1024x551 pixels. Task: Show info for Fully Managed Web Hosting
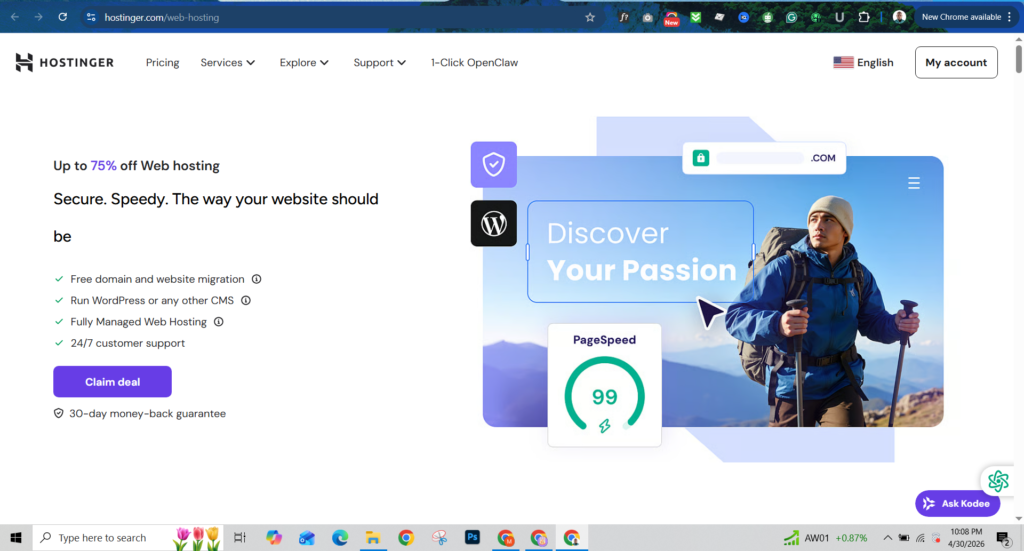click(219, 322)
